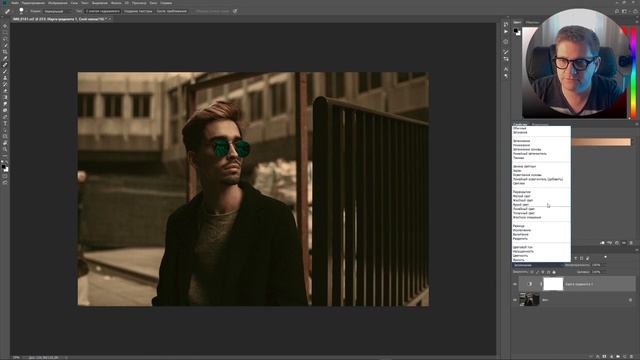Open the Actions panel play icon
Viewport: 640px width, 360px height.
pyautogui.click(x=506, y=31)
